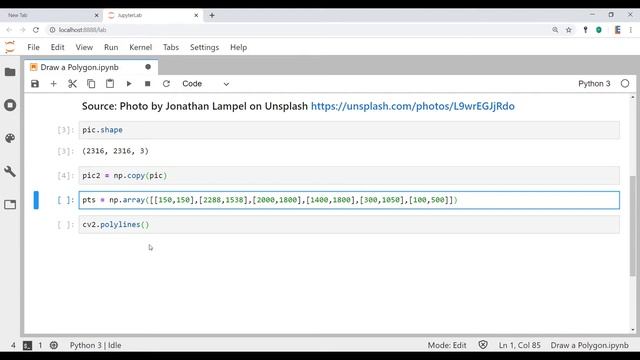Open the View menu

(84, 47)
